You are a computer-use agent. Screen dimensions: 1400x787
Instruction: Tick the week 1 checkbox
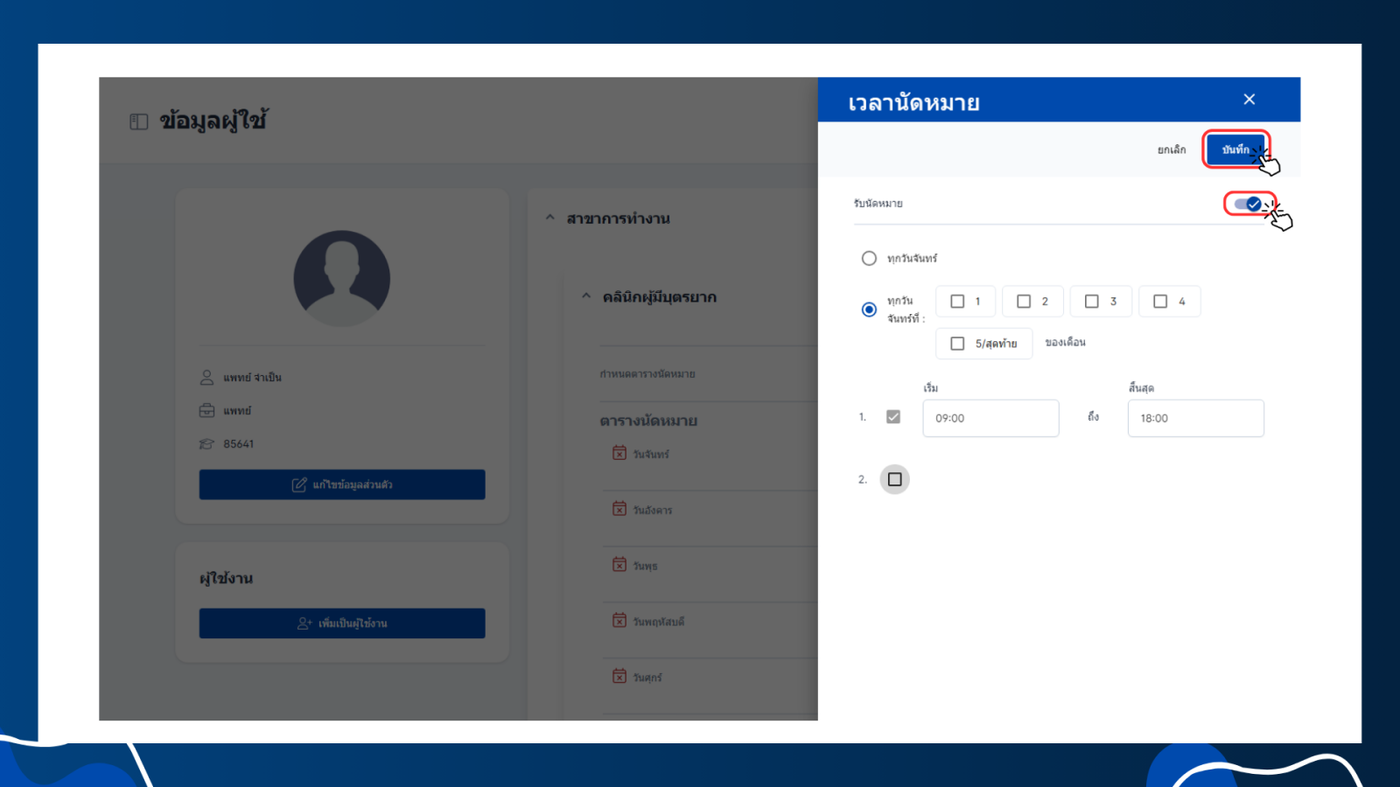[957, 301]
